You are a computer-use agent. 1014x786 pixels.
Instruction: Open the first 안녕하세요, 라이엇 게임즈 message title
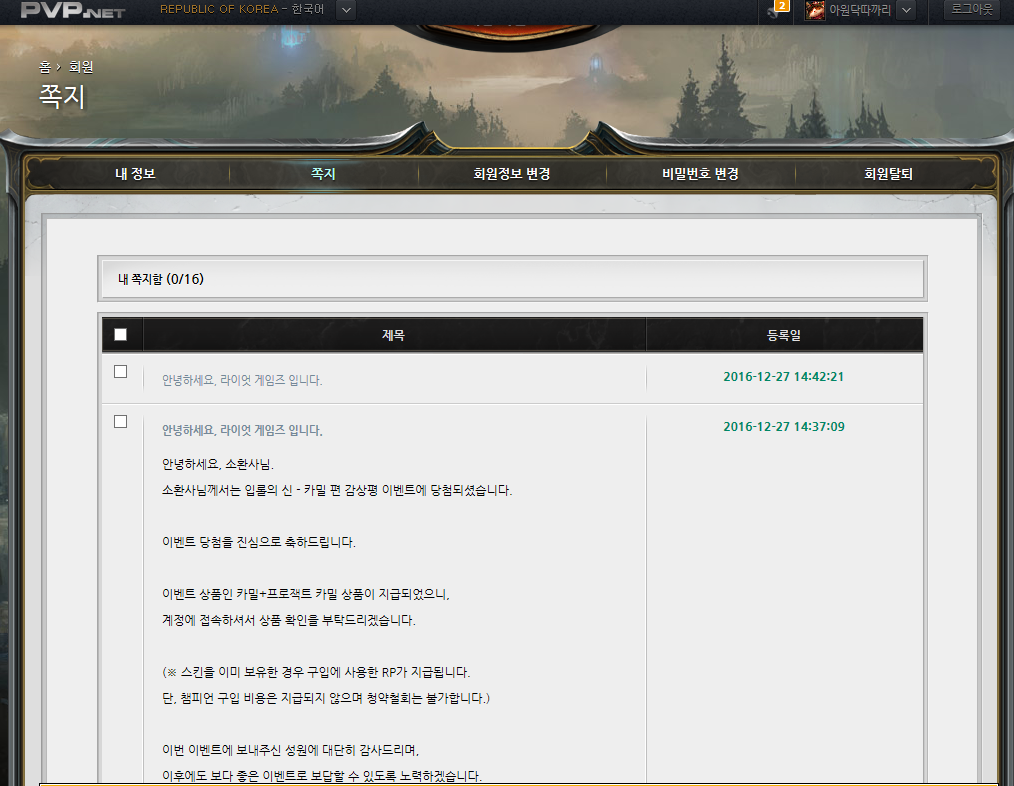[x=242, y=380]
